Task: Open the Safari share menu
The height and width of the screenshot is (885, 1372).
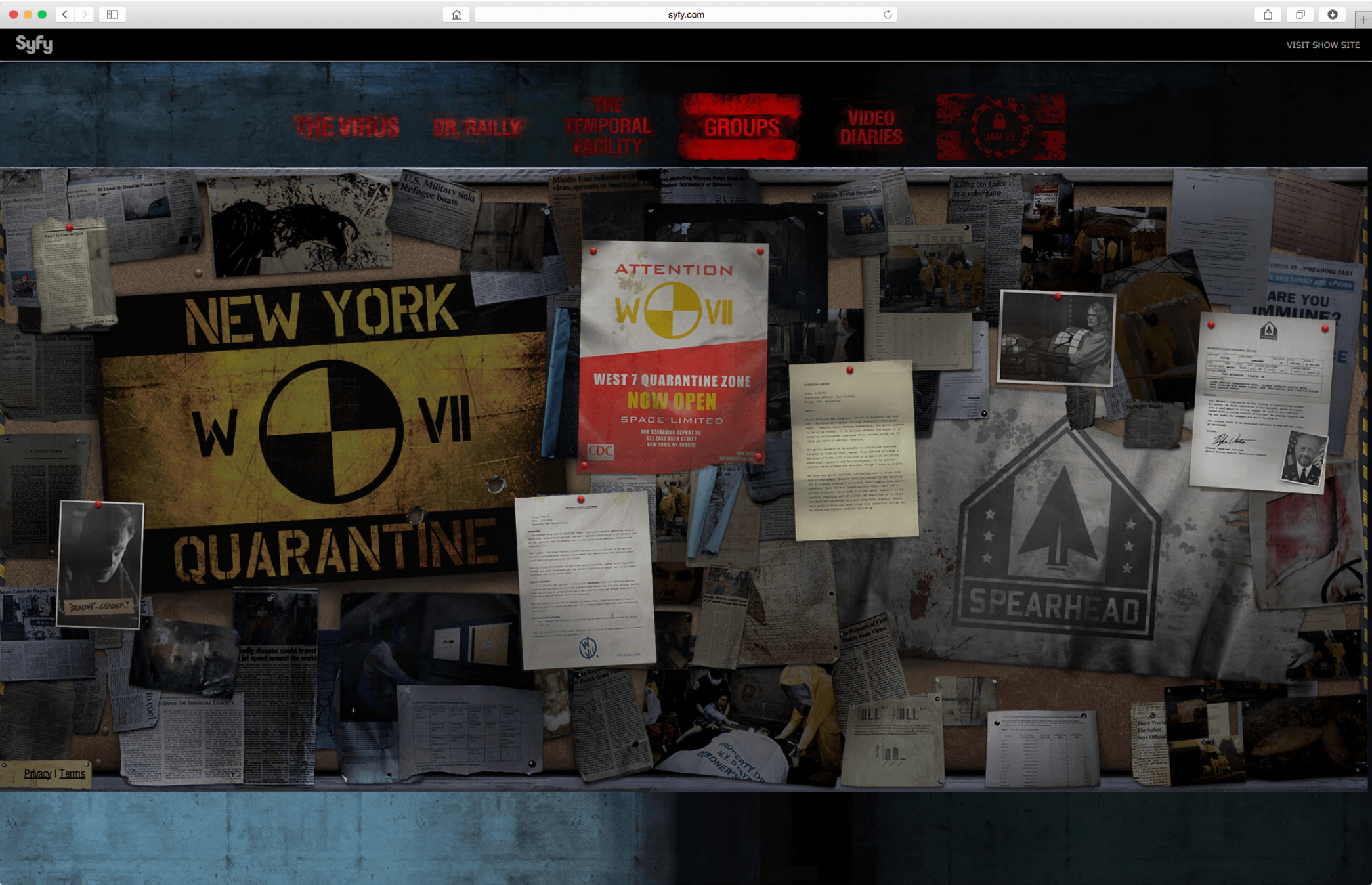Action: (1268, 14)
